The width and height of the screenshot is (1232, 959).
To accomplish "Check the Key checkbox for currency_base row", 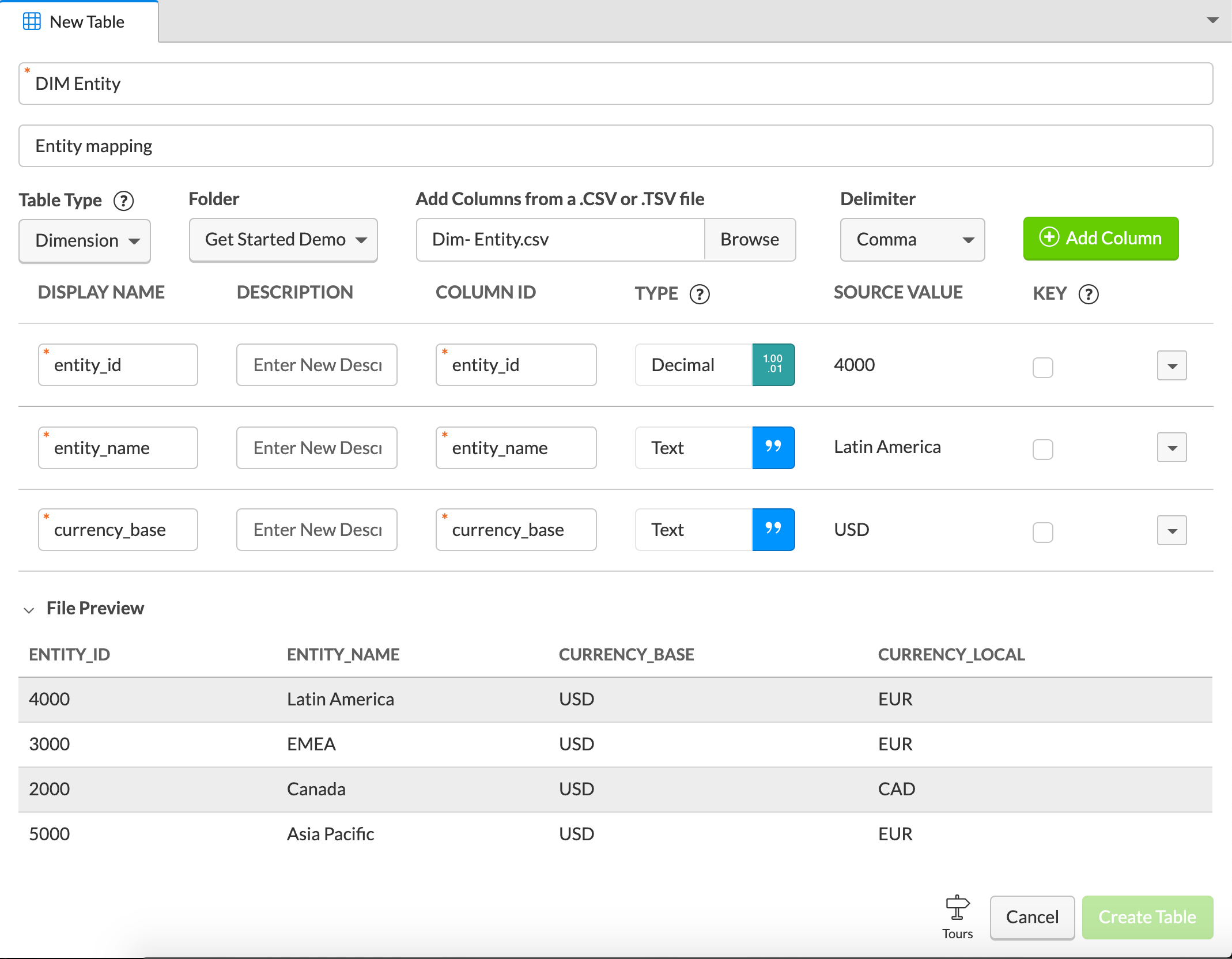I will (1042, 533).
